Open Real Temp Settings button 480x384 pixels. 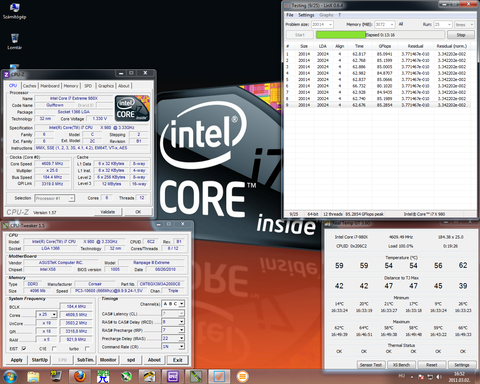pos(462,365)
